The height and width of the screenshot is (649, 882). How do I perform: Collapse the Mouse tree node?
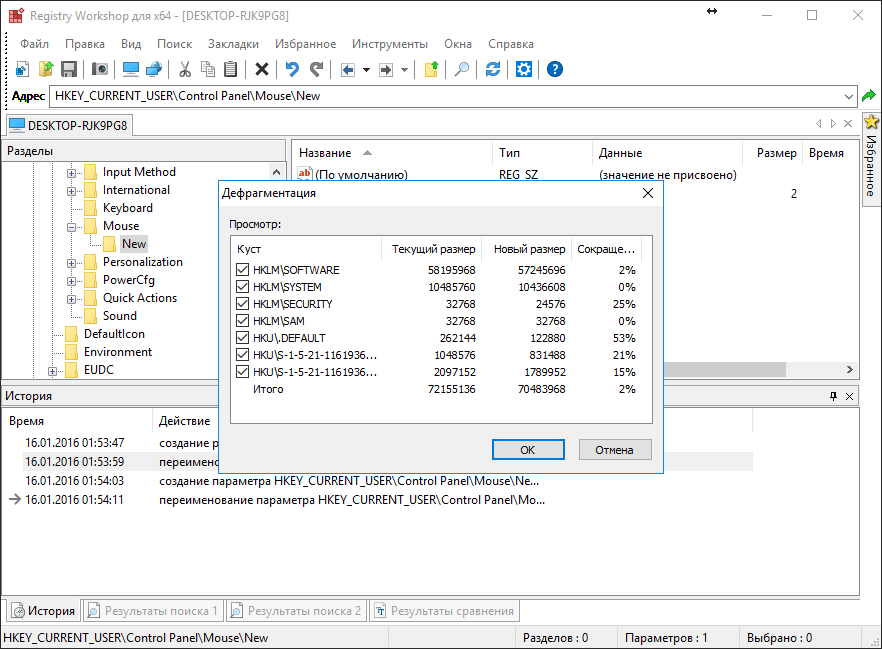(71, 227)
